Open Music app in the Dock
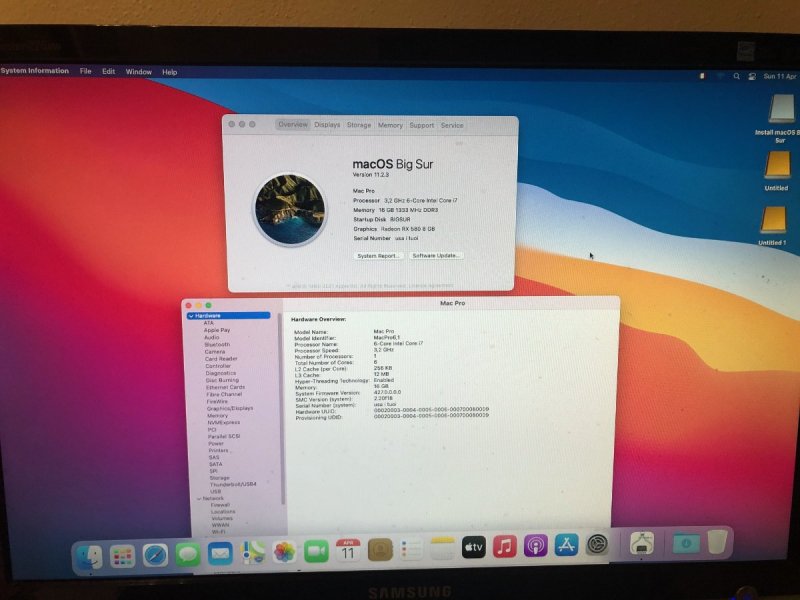This screenshot has height=600, width=800. tap(505, 546)
